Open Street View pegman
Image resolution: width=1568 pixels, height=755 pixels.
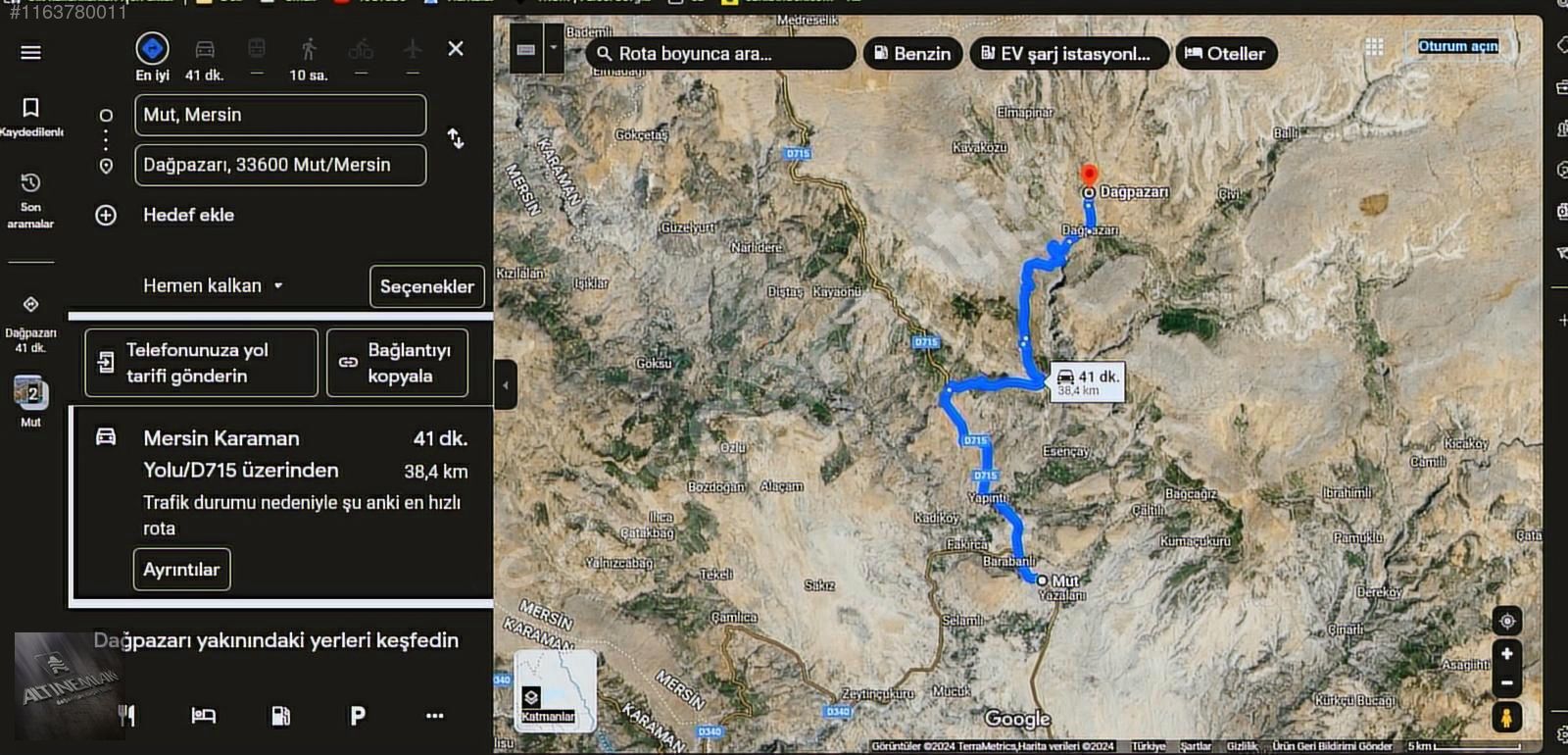click(1507, 717)
